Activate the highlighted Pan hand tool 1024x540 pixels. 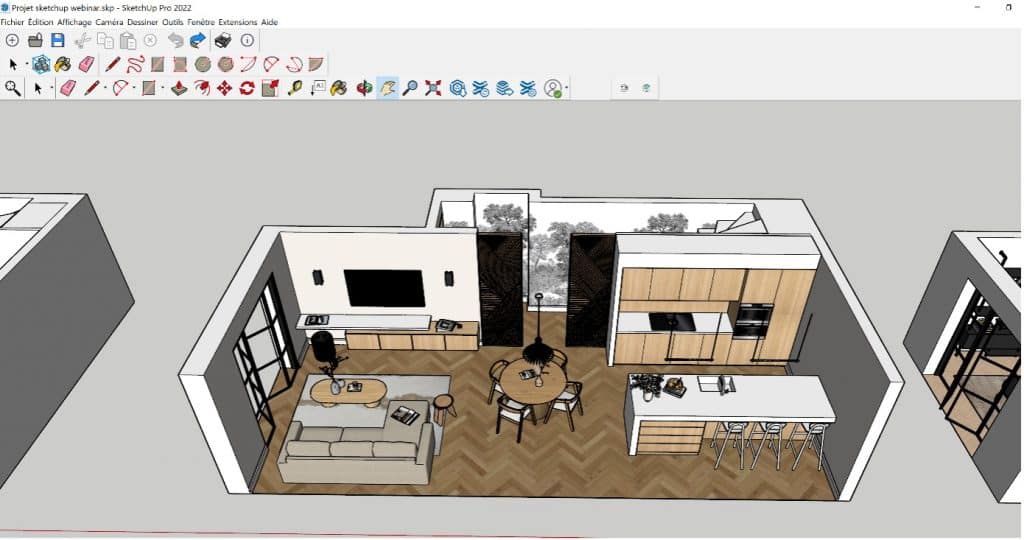(387, 87)
